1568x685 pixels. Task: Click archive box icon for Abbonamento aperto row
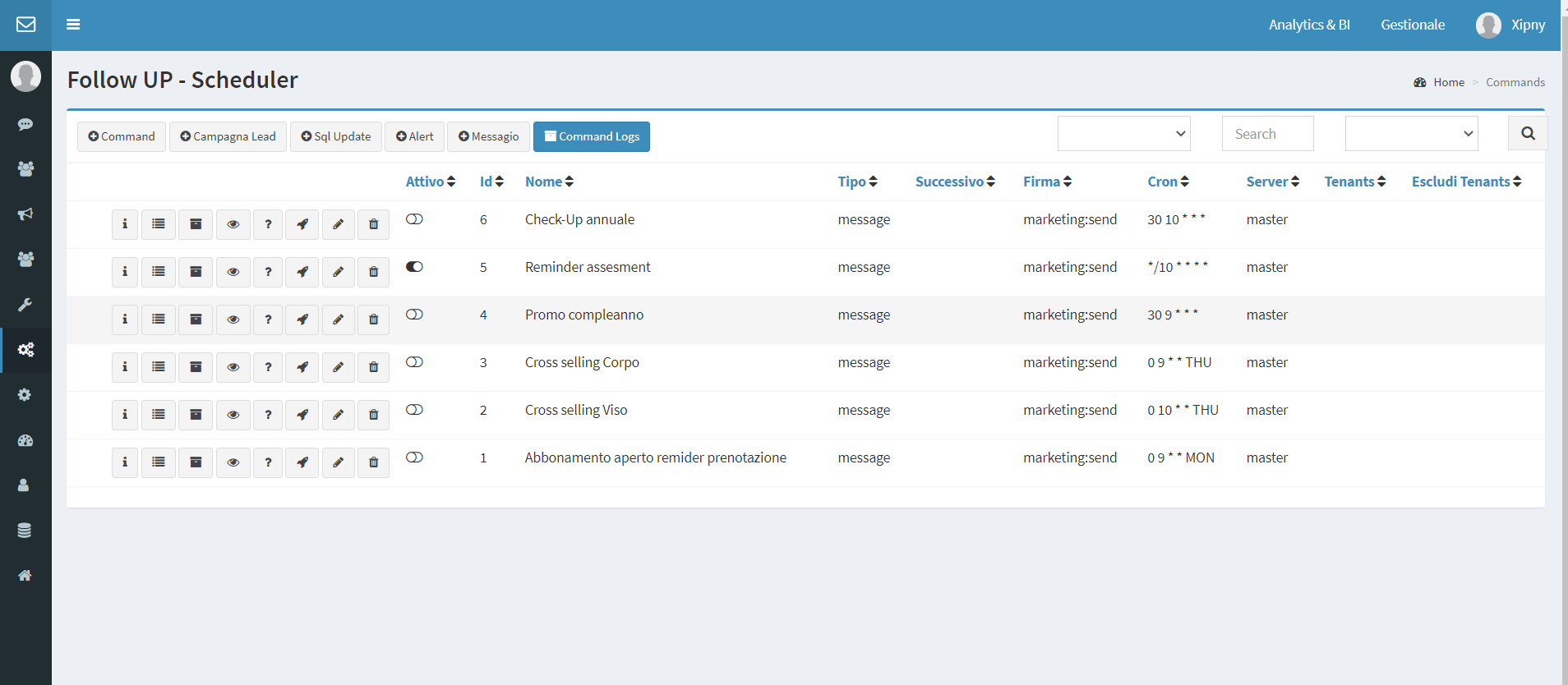pyautogui.click(x=196, y=462)
